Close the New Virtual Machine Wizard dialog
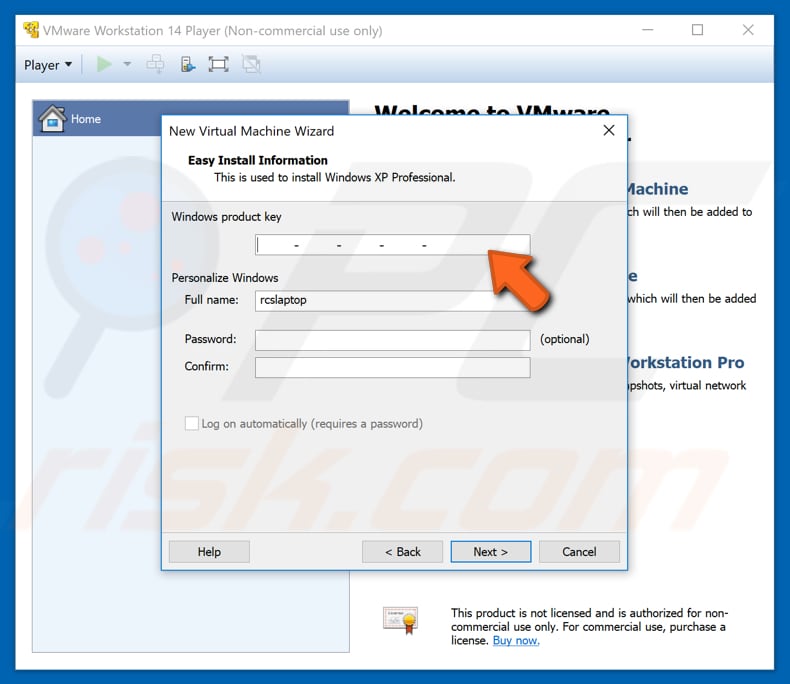The width and height of the screenshot is (790, 684). 609,130
